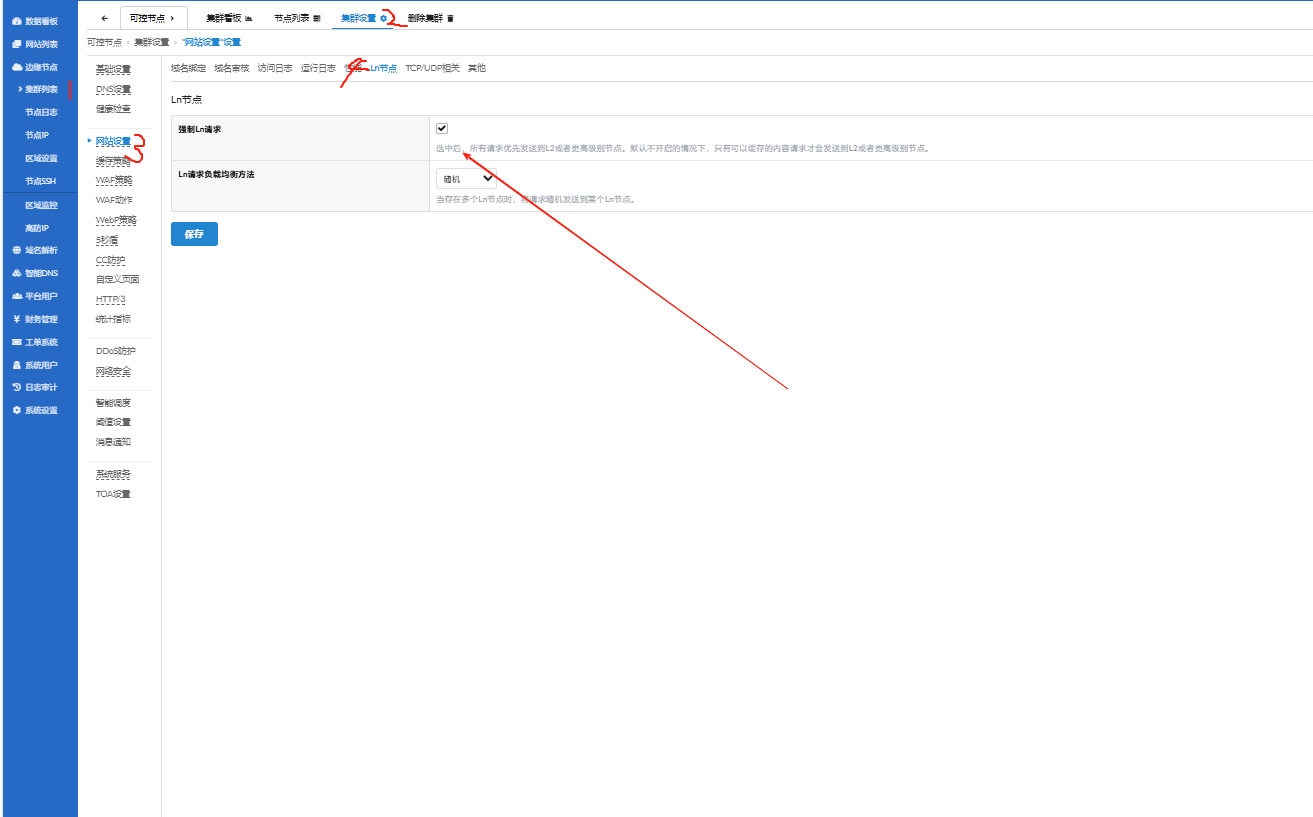Click the Ln请求负载均衡方法 row label
Screen dimensions: 1313x817
click(x=216, y=174)
